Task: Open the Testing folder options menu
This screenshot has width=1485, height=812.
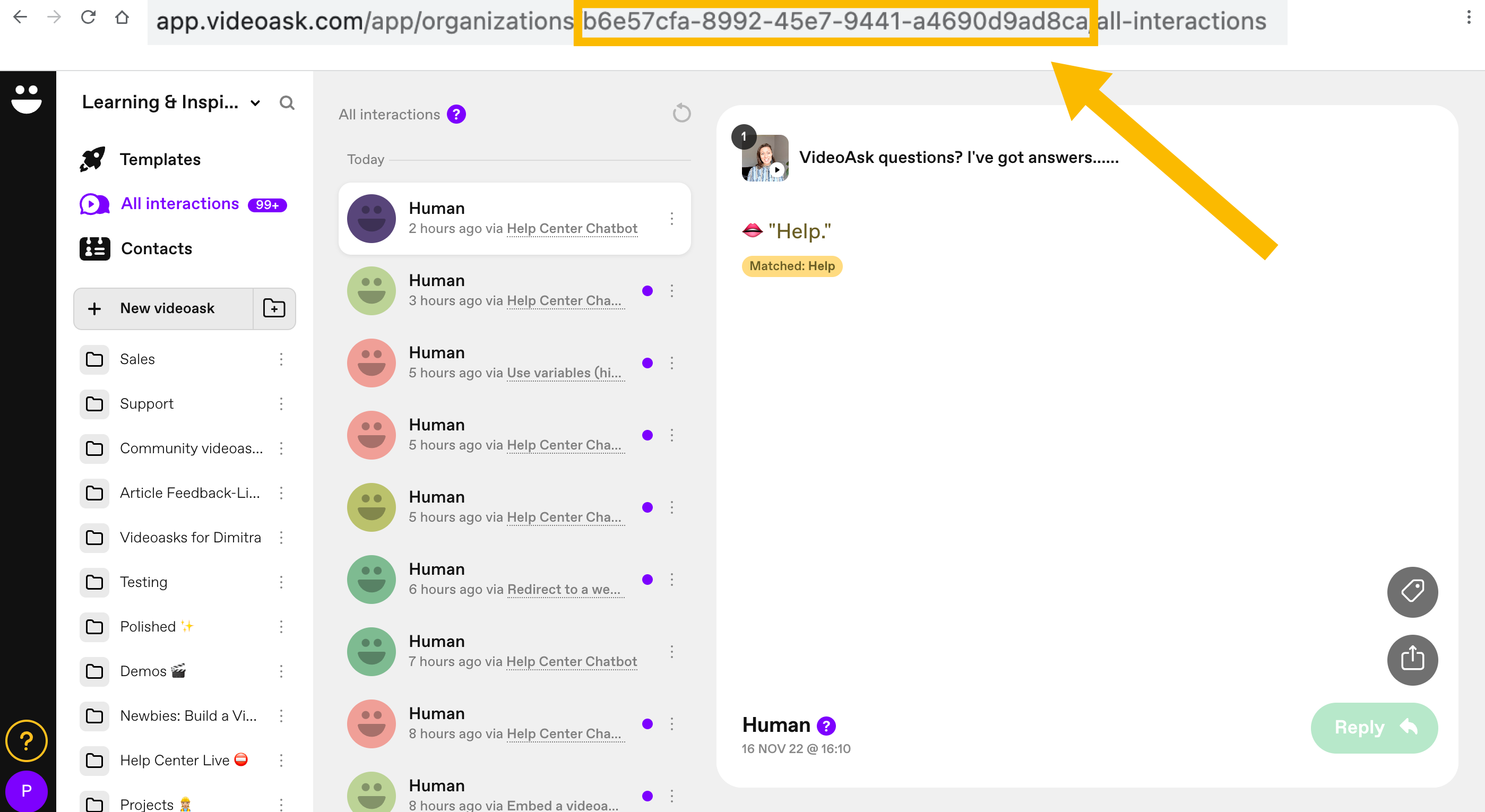Action: (281, 582)
